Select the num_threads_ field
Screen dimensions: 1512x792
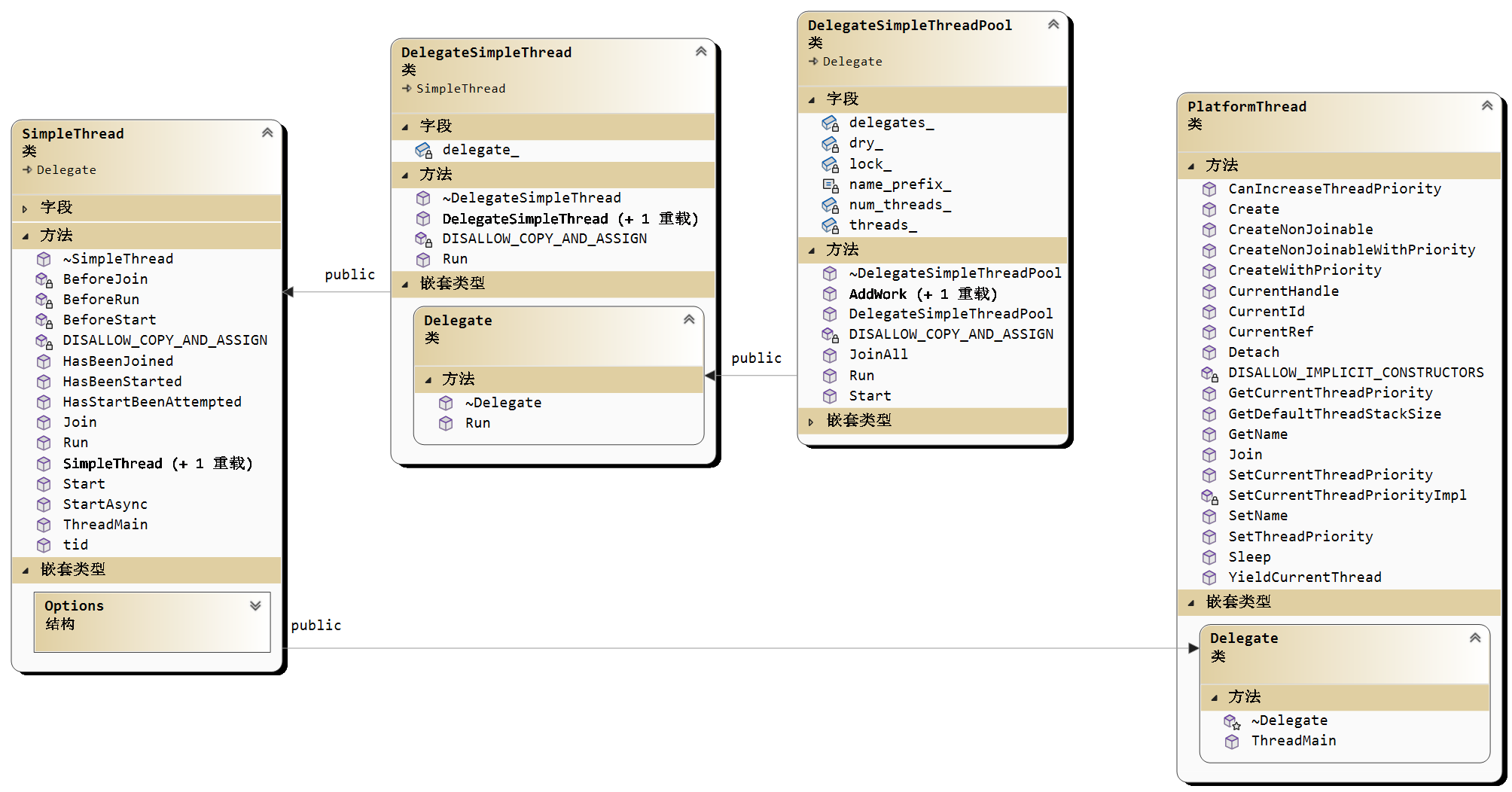click(900, 205)
